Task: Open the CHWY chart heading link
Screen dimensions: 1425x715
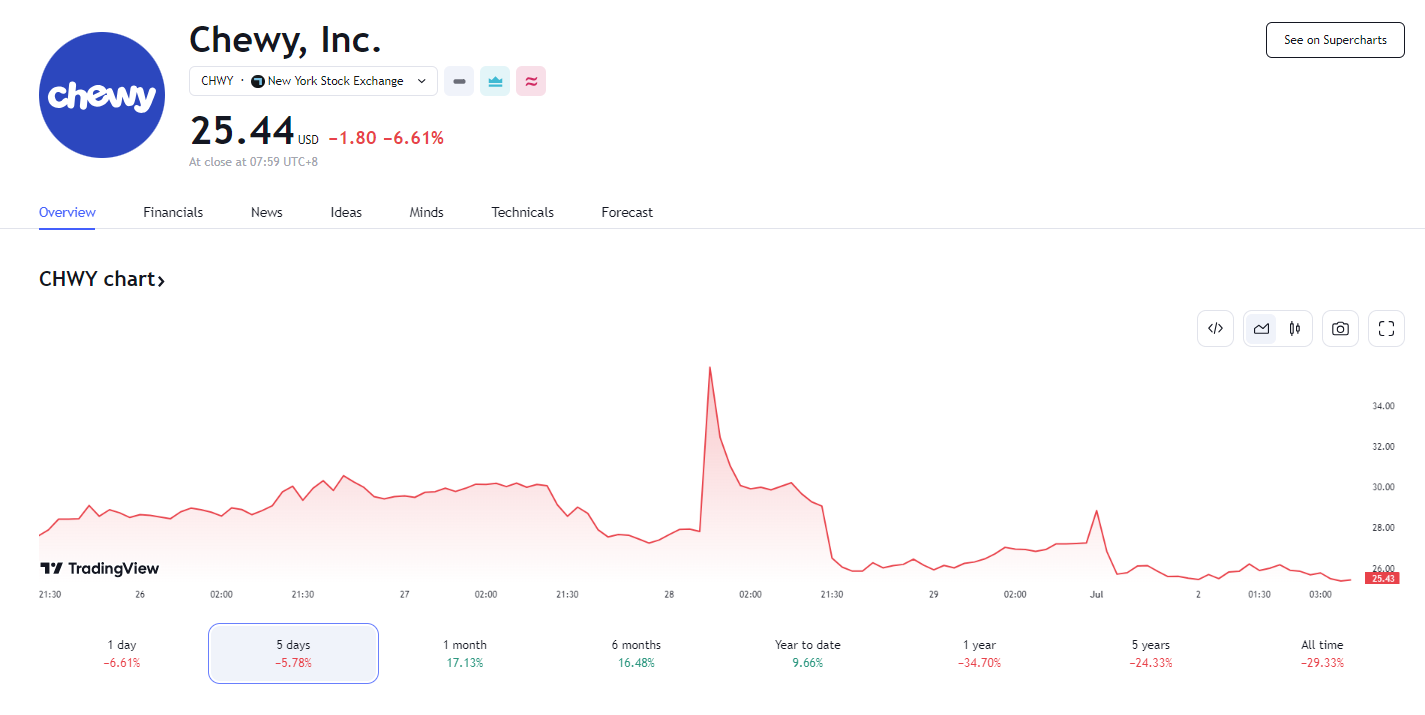Action: click(101, 279)
